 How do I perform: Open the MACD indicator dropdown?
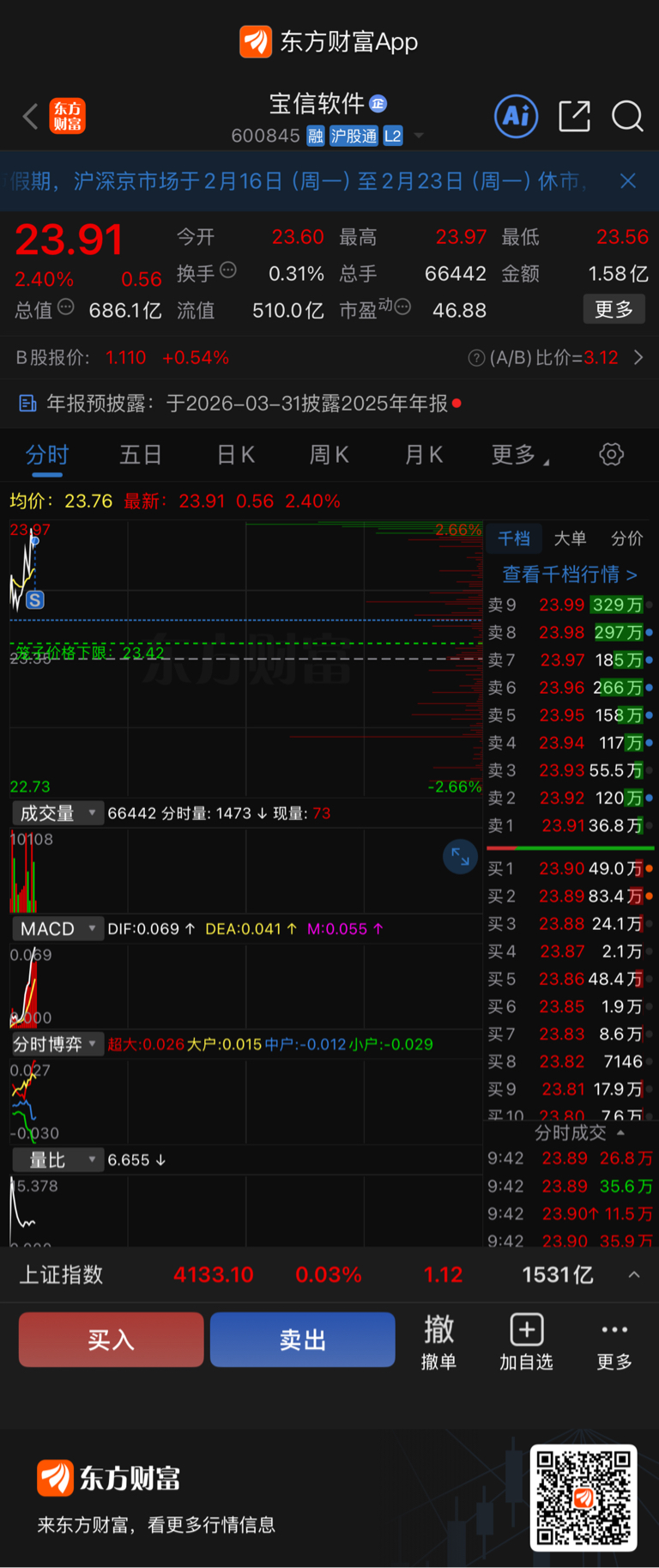pyautogui.click(x=57, y=928)
